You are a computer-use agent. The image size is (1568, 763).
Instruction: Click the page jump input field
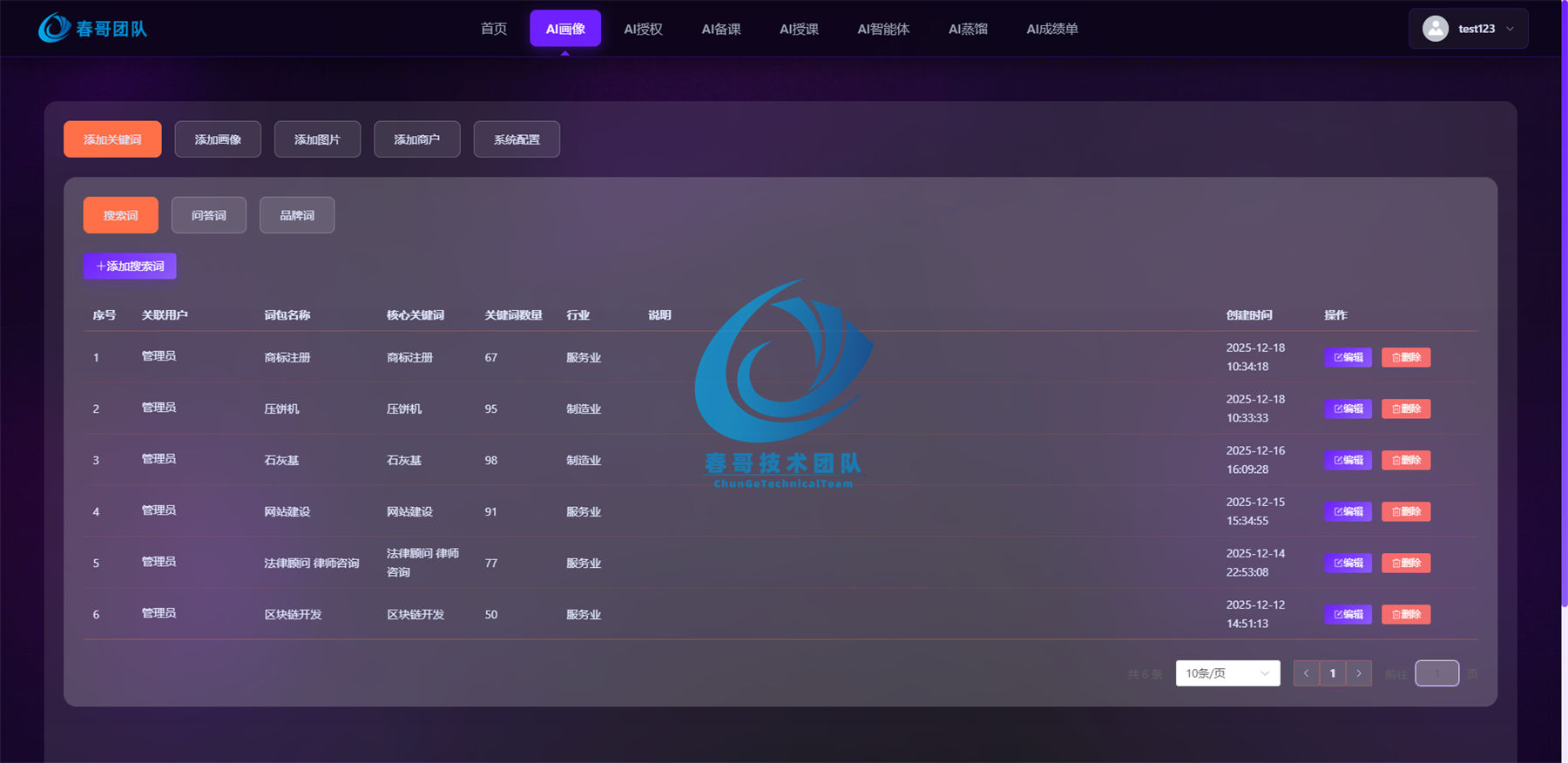[x=1436, y=673]
